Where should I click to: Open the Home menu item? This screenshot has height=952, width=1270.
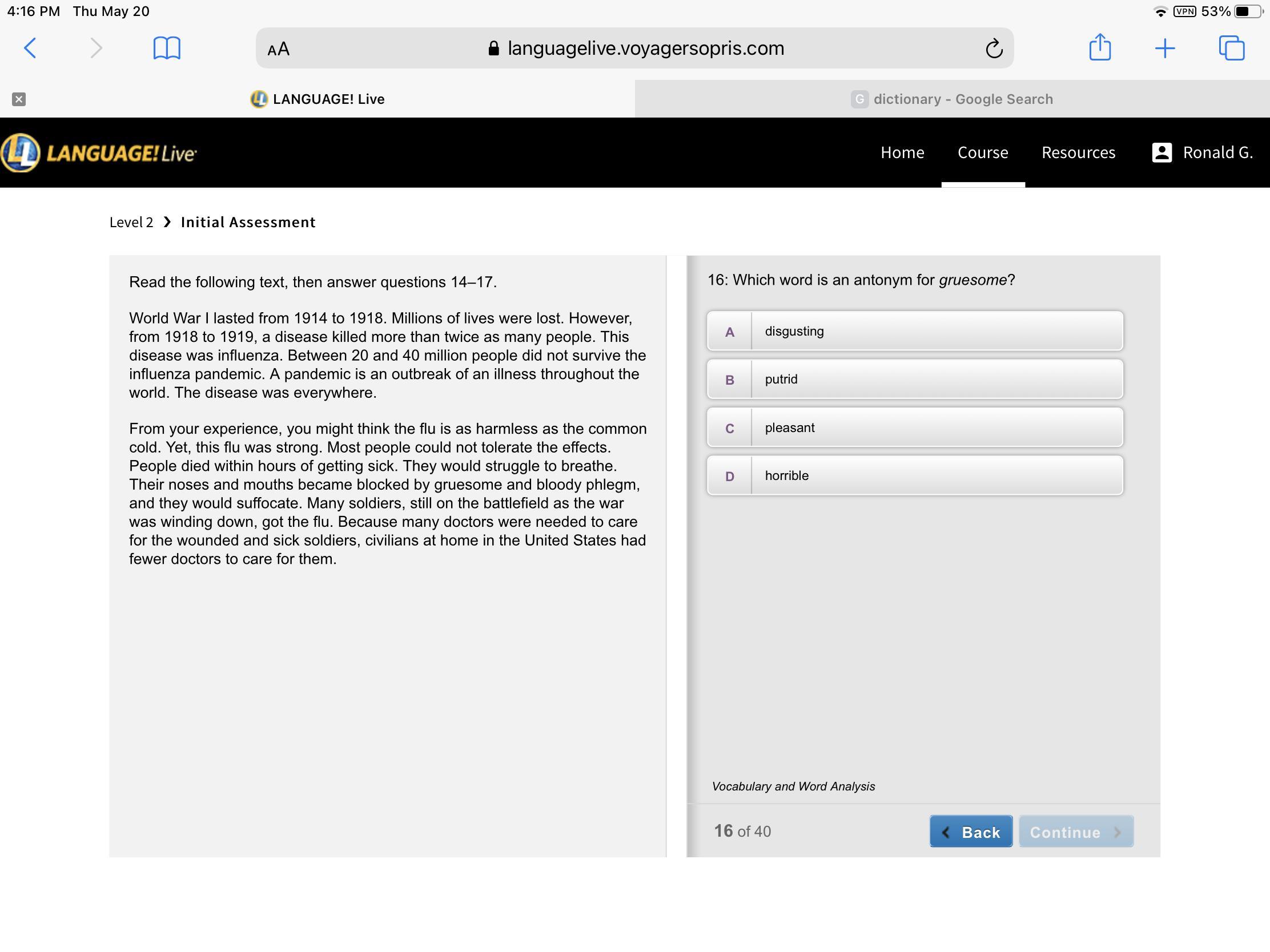[x=902, y=152]
